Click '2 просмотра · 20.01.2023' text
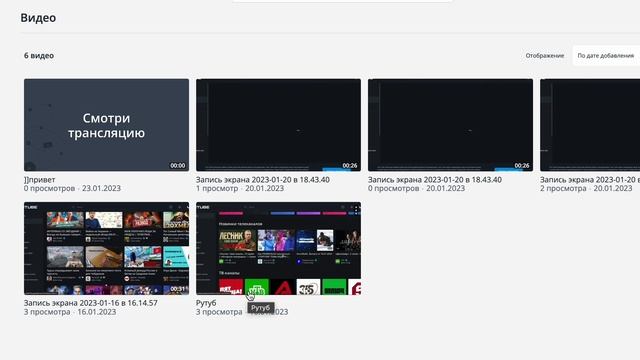This screenshot has width=640, height=360. pos(586,189)
